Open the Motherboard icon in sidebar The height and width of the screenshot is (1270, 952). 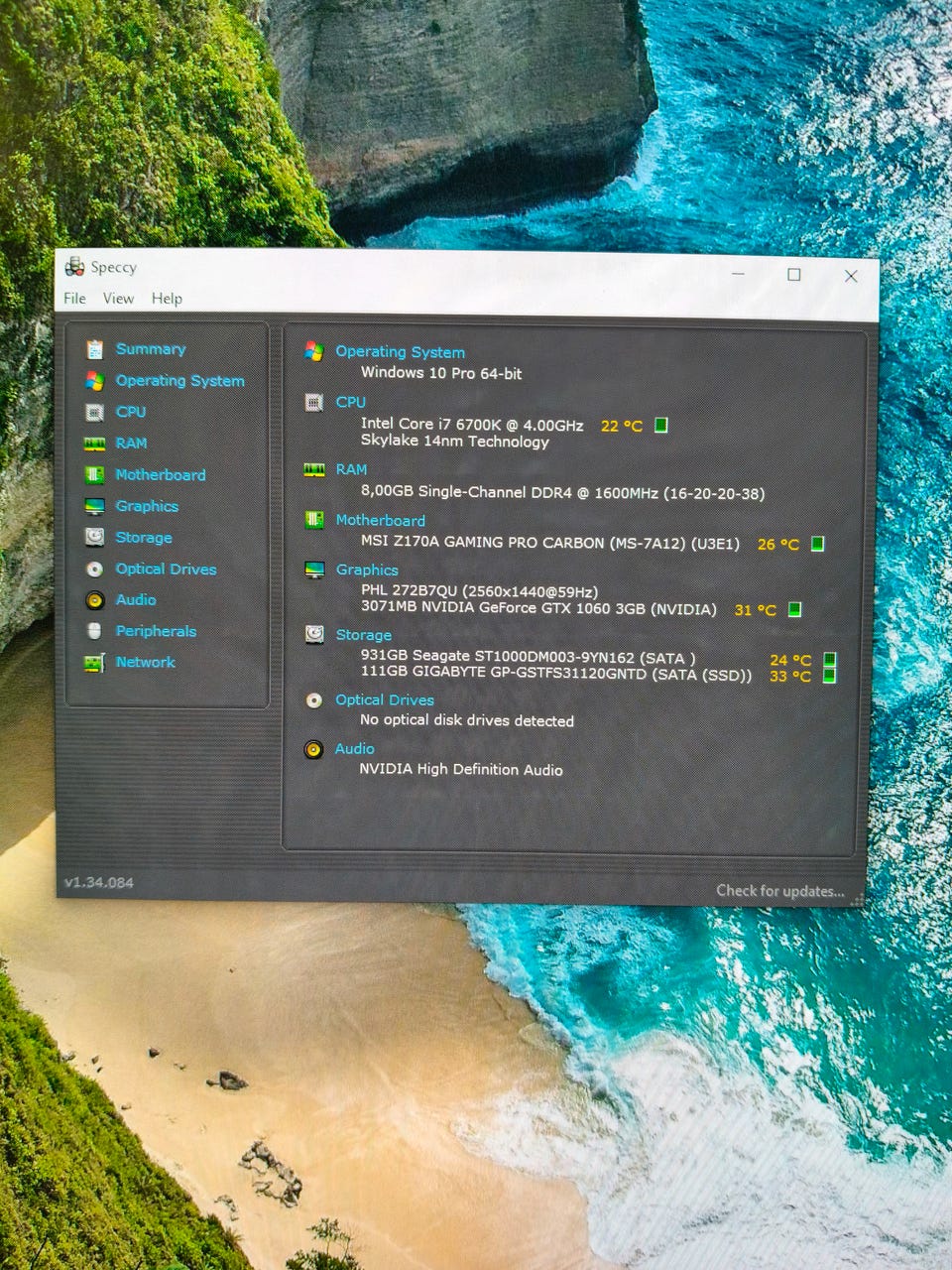95,475
